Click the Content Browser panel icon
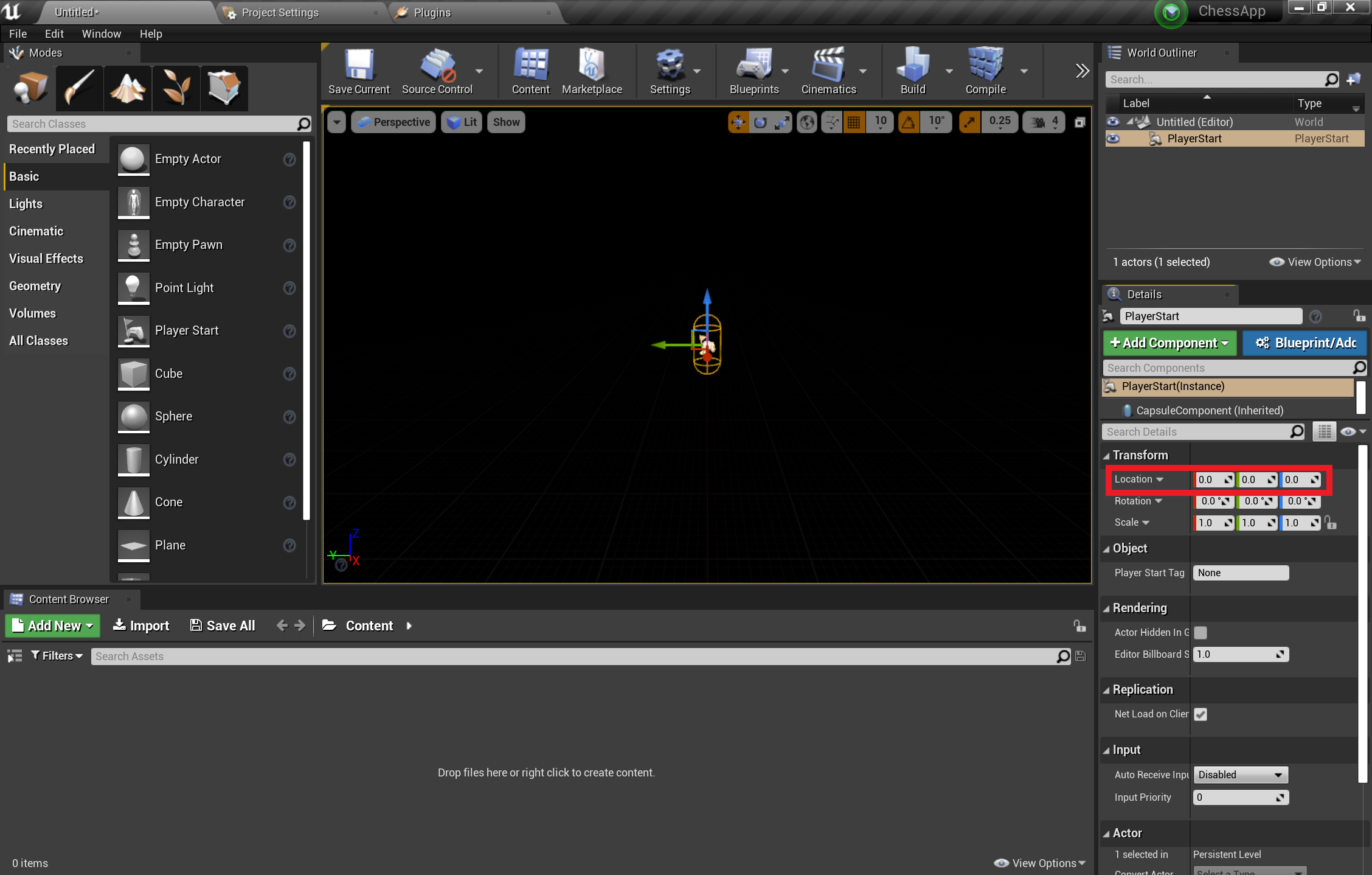The image size is (1372, 875). [x=16, y=599]
